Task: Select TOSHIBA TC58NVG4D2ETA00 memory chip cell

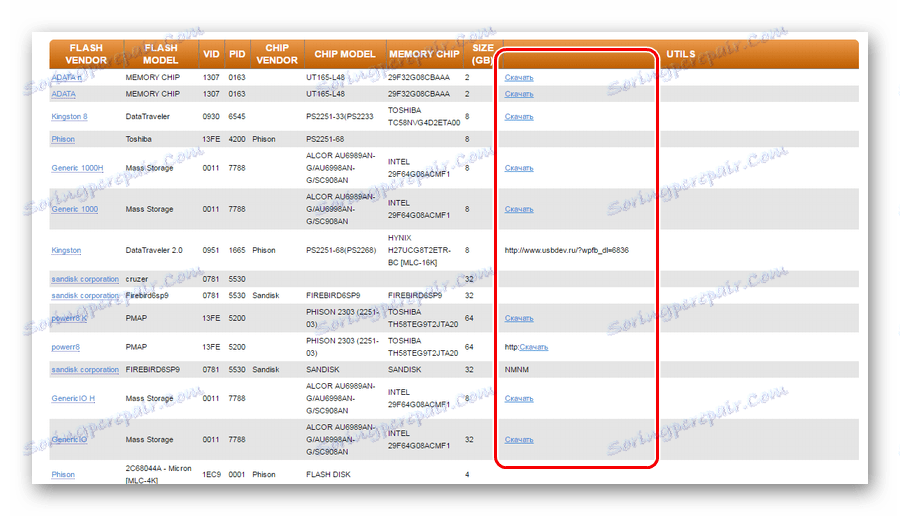Action: [424, 117]
